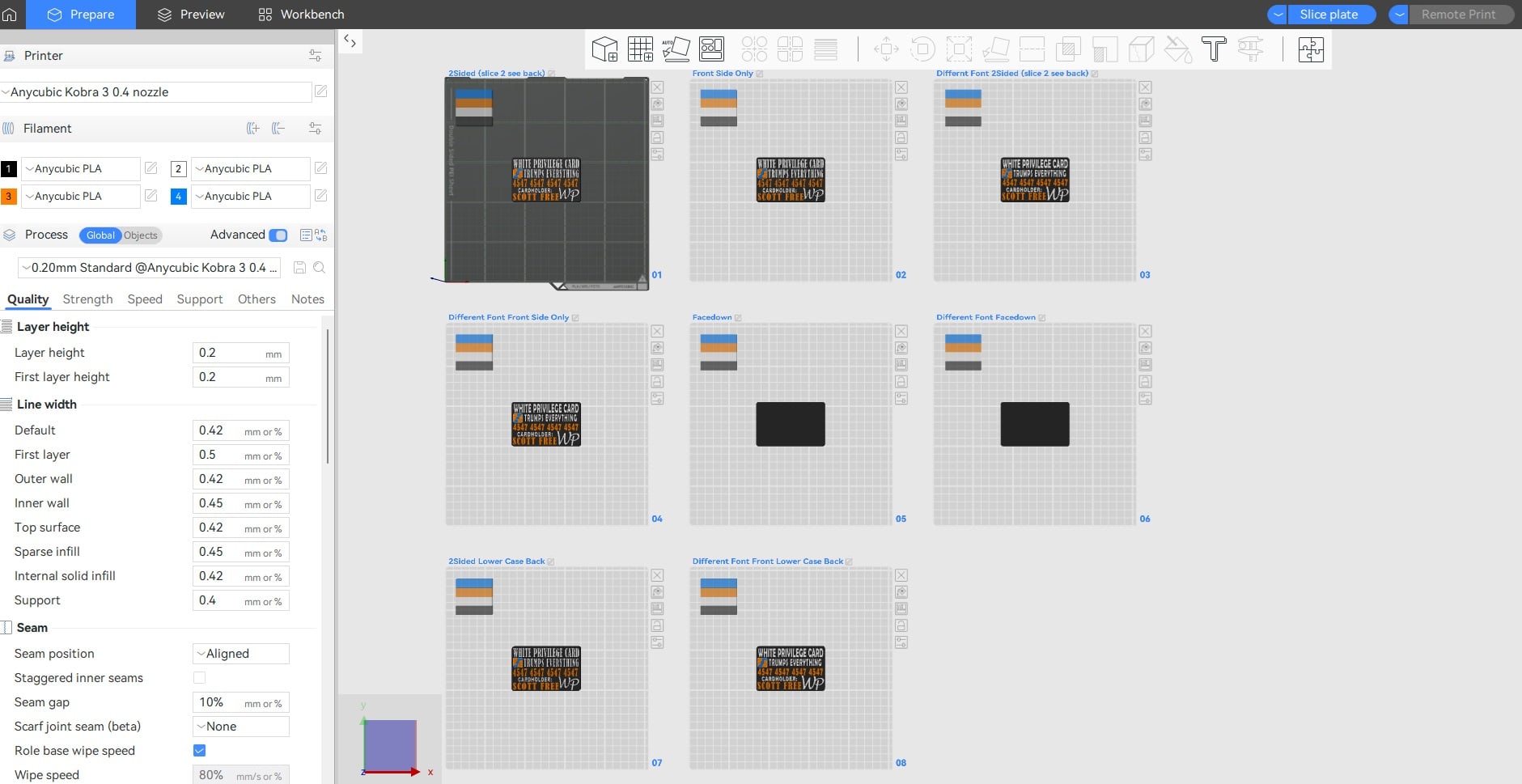This screenshot has height=784, width=1522.
Task: Open Filament section settings sliders icon
Action: pos(315,128)
